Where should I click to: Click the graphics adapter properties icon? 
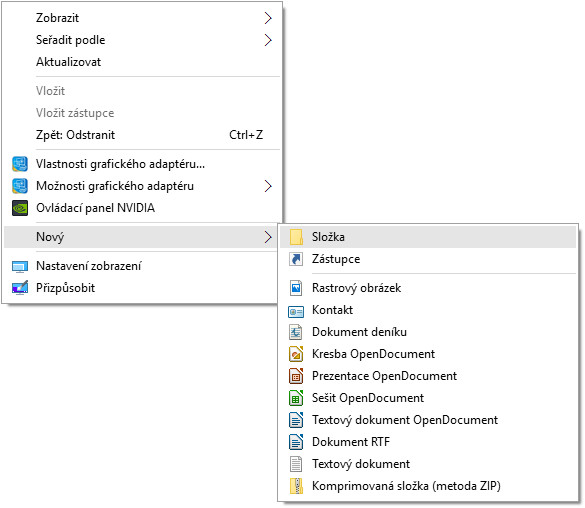[20, 164]
